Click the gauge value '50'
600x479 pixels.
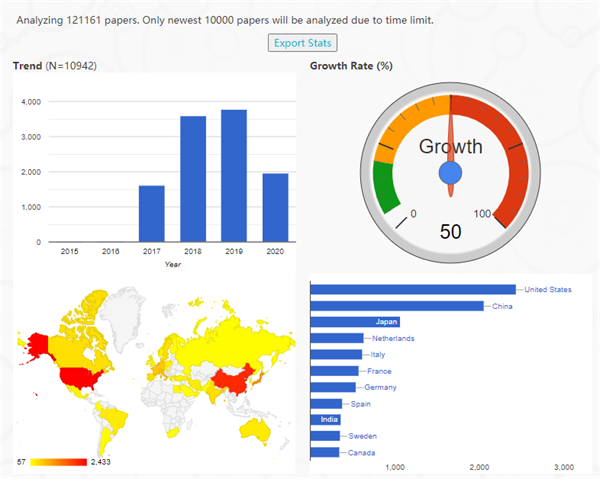coord(450,231)
